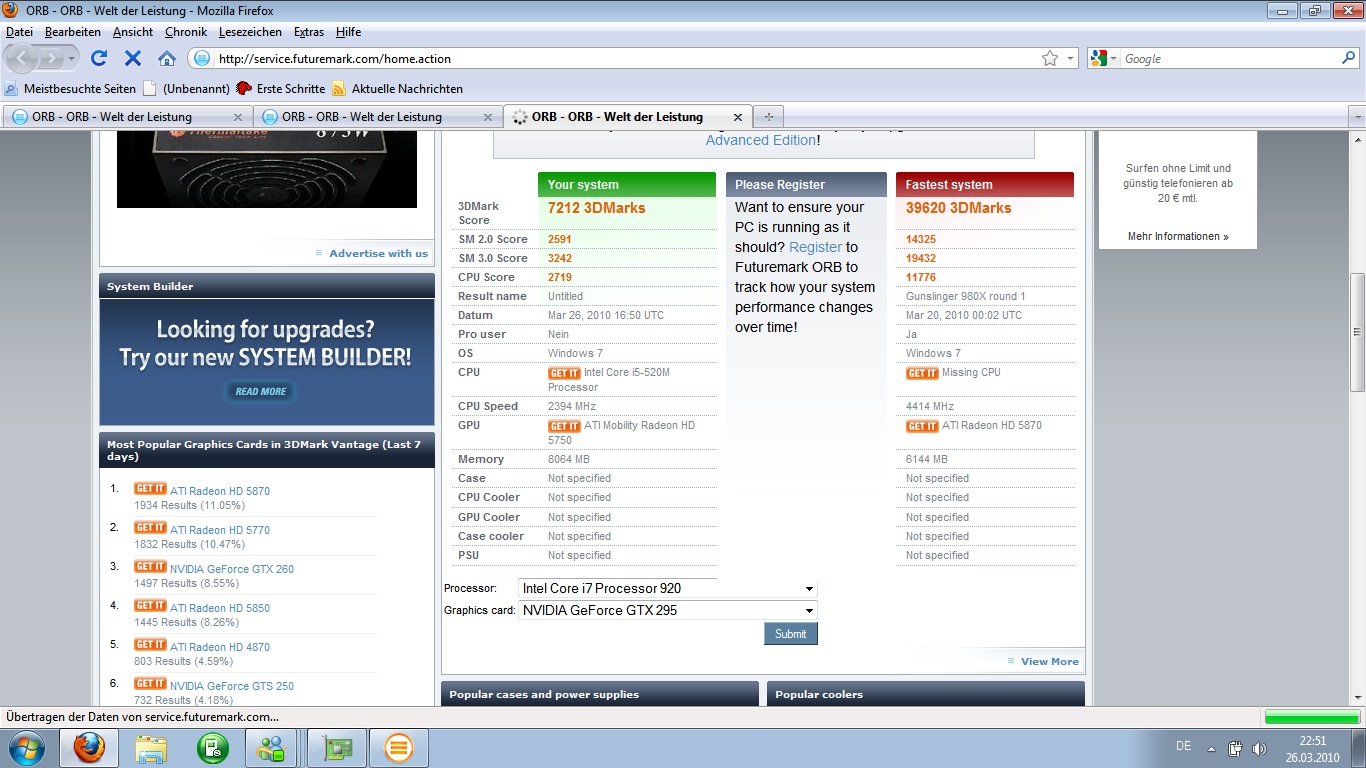This screenshot has width=1366, height=768.
Task: Click the System Builder banner
Action: [x=267, y=362]
